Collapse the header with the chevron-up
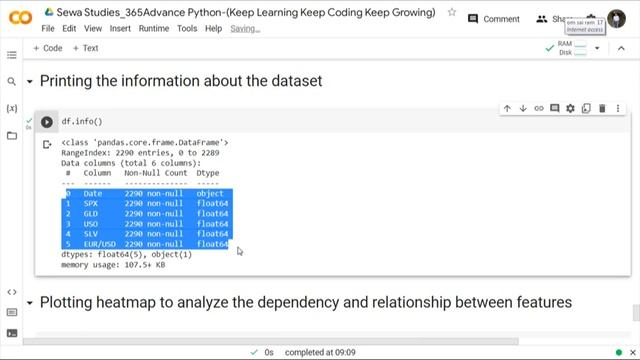 621,48
